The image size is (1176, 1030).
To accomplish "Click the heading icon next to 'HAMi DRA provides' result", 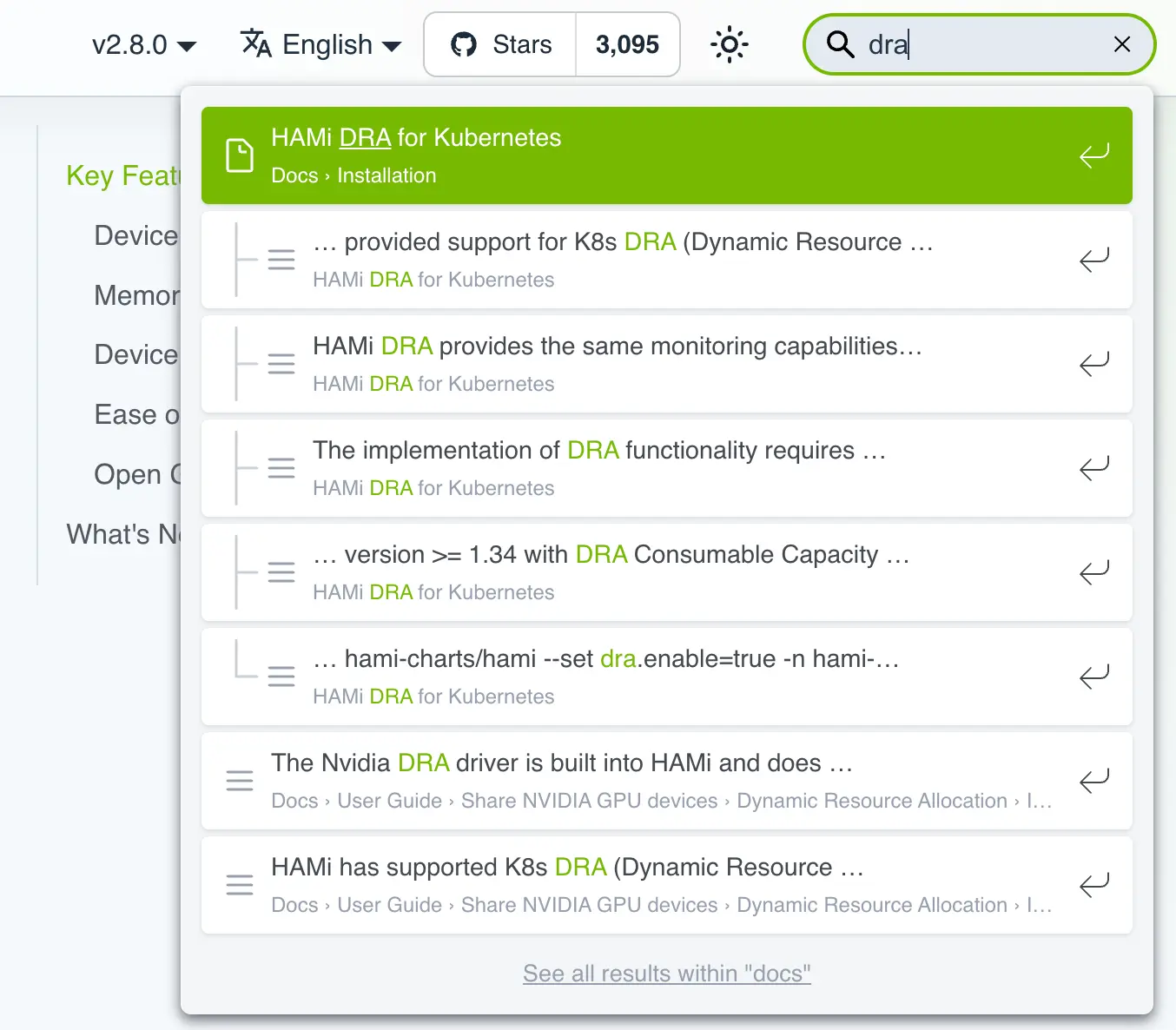I will tap(281, 364).
